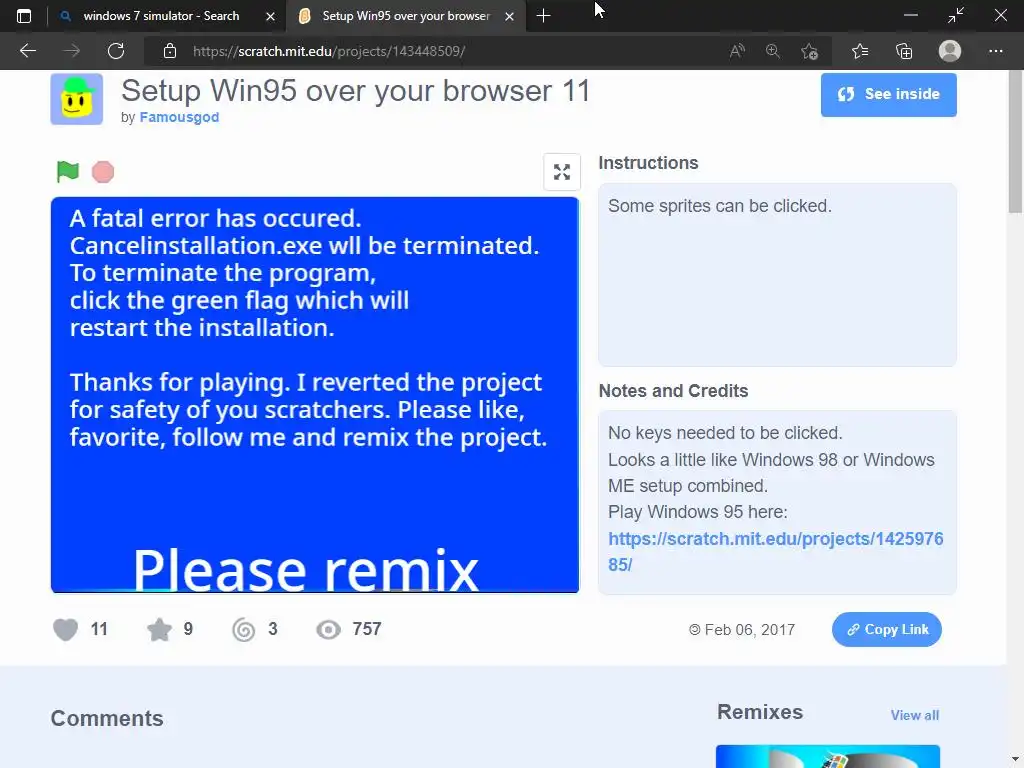Click the Read aloud icon
Viewport: 1024px width, 768px height.
[x=737, y=51]
